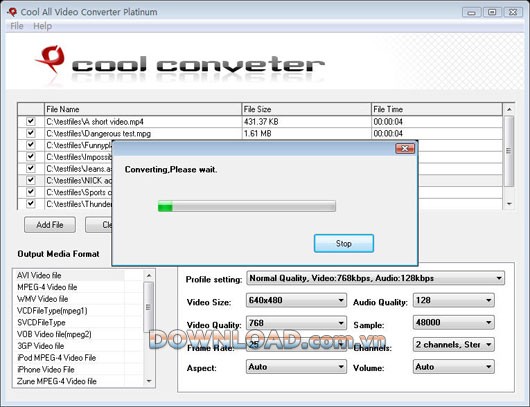Click scroll-down arrow of format list

(149, 381)
